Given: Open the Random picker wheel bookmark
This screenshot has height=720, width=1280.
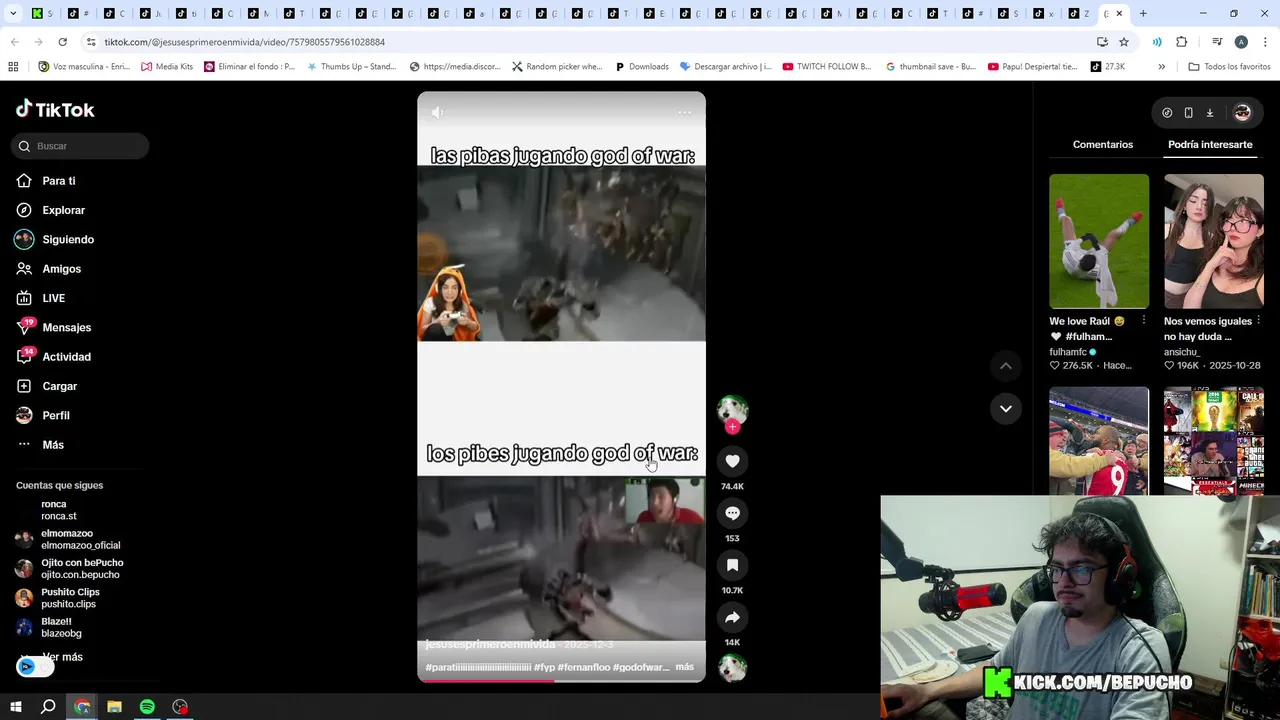Looking at the screenshot, I should pos(557,67).
